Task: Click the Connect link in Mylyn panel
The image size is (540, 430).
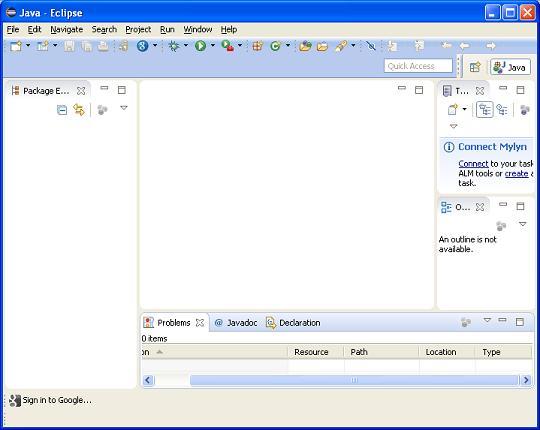Action: (473, 164)
